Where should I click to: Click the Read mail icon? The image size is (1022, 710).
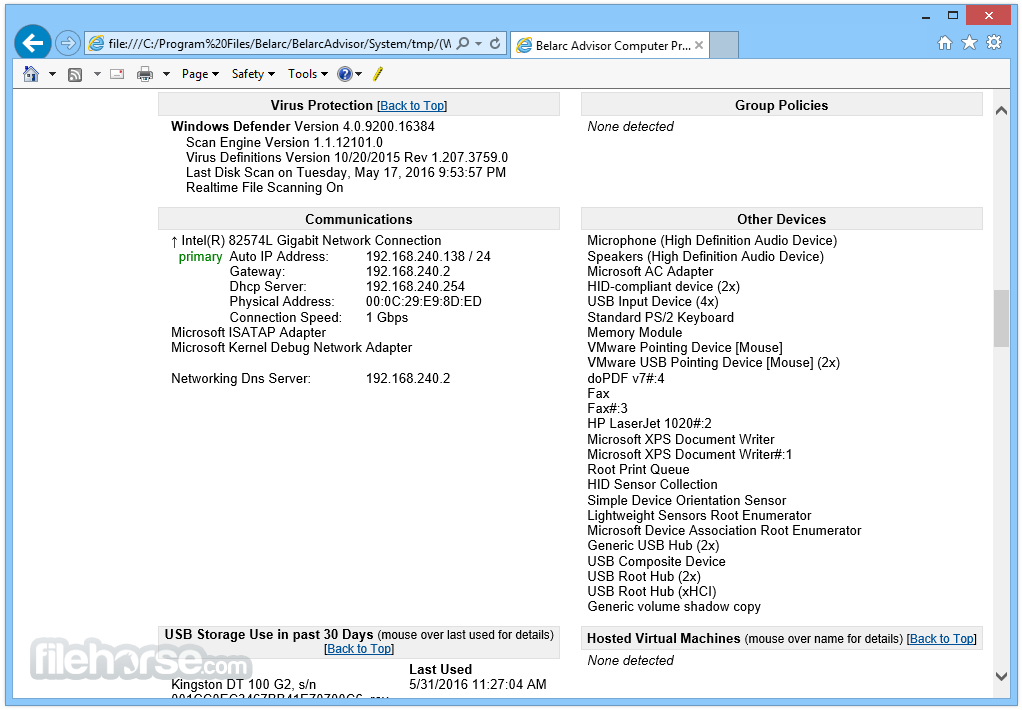click(x=117, y=74)
